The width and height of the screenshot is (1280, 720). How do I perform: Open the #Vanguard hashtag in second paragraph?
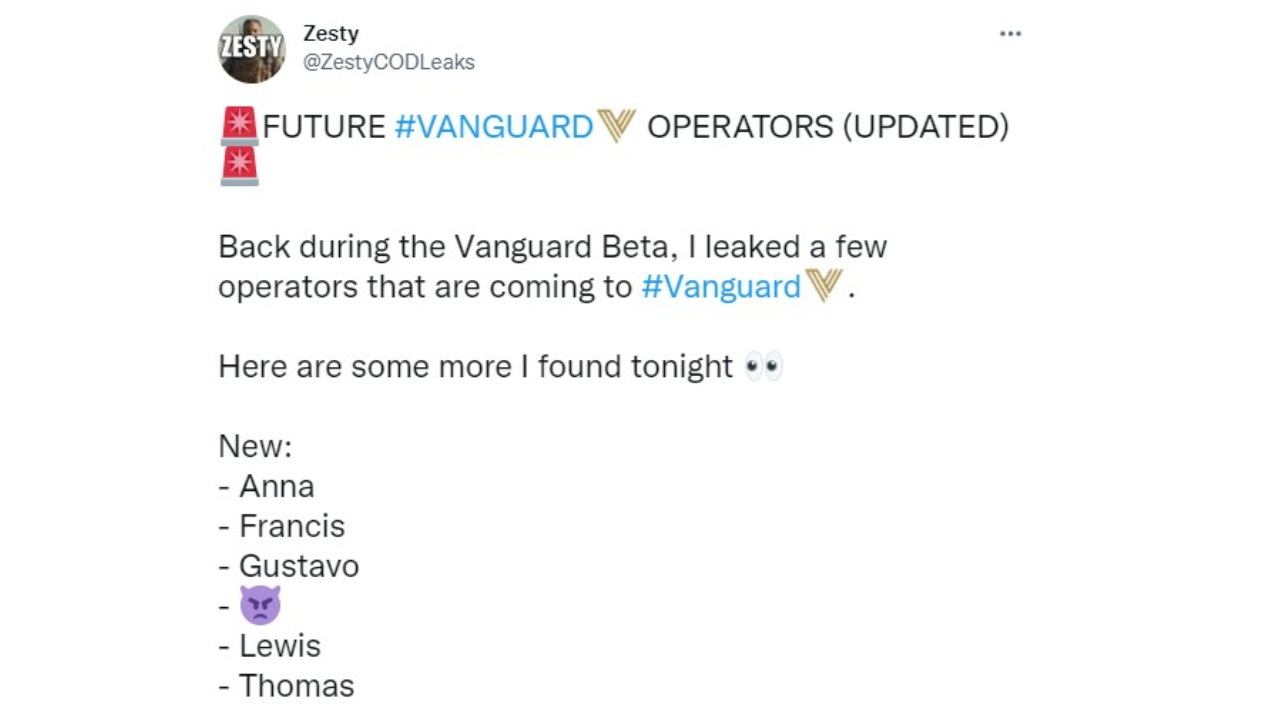[720, 287]
